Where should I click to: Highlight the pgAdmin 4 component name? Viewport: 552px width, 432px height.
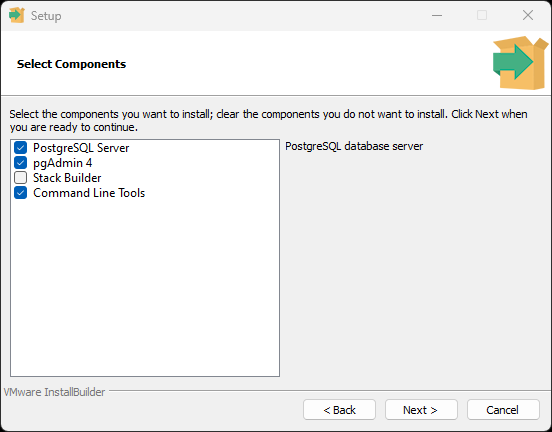point(63,163)
